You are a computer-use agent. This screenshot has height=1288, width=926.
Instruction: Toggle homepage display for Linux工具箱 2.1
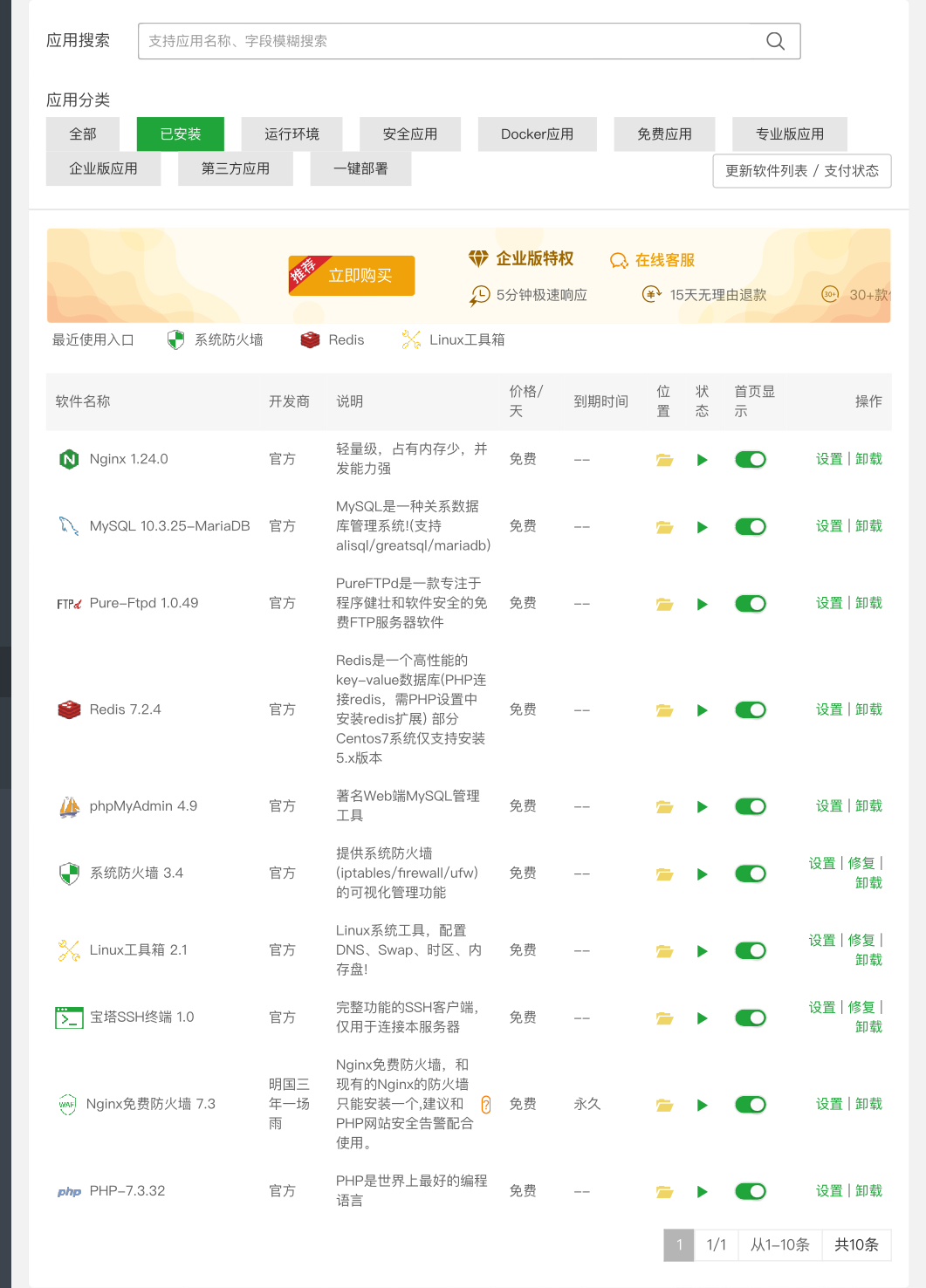pos(751,950)
